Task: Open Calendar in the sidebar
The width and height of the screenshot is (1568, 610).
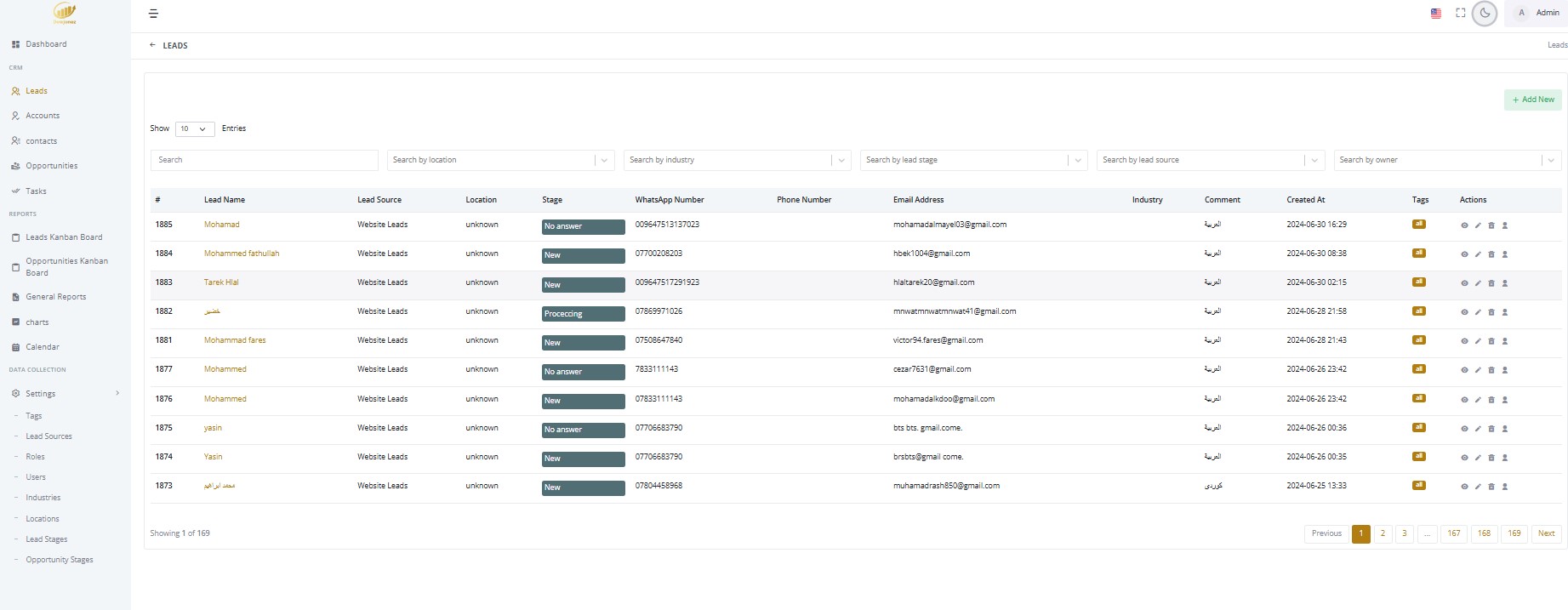Action: click(x=43, y=347)
